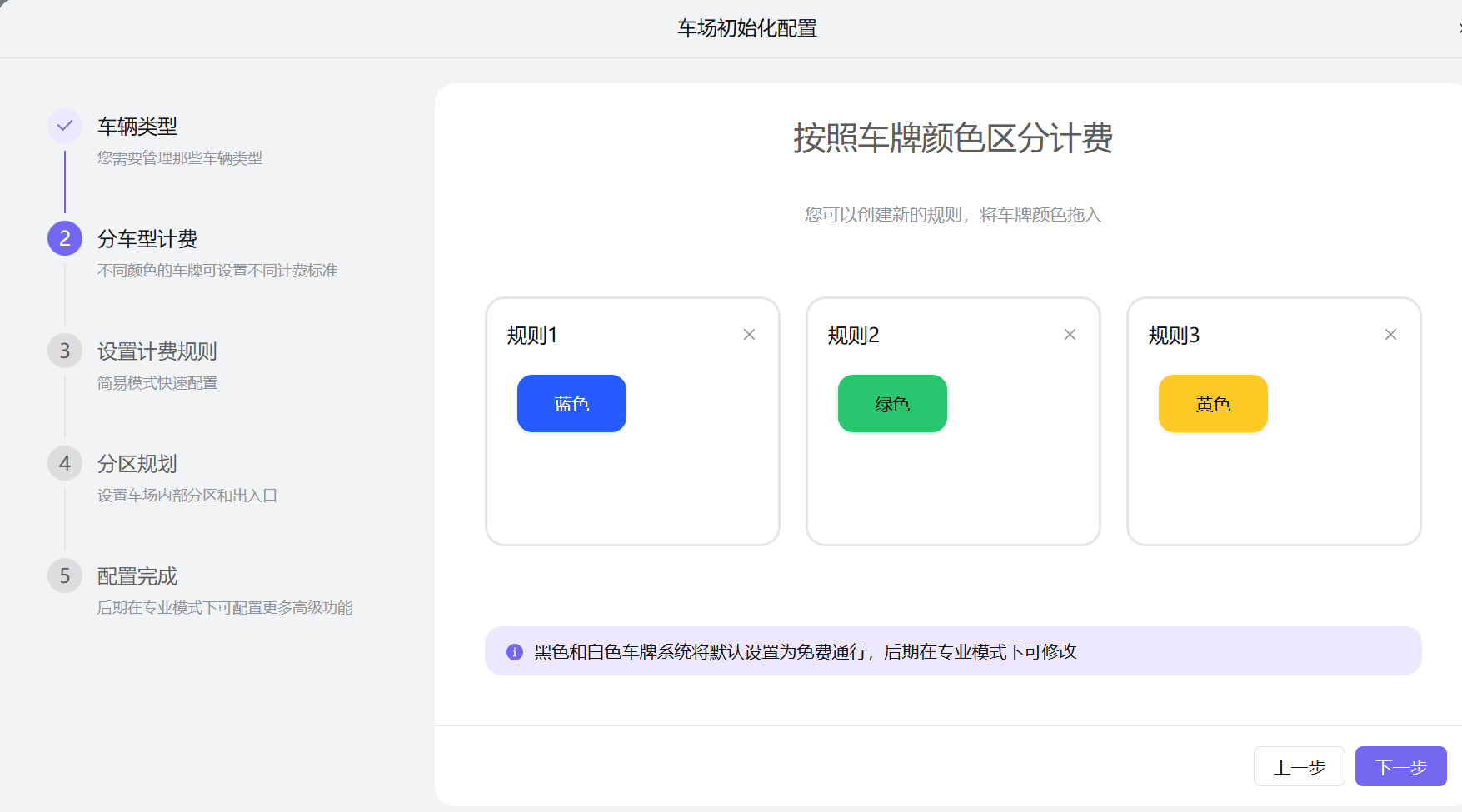
Task: Click the 下一步 button
Action: [1400, 766]
